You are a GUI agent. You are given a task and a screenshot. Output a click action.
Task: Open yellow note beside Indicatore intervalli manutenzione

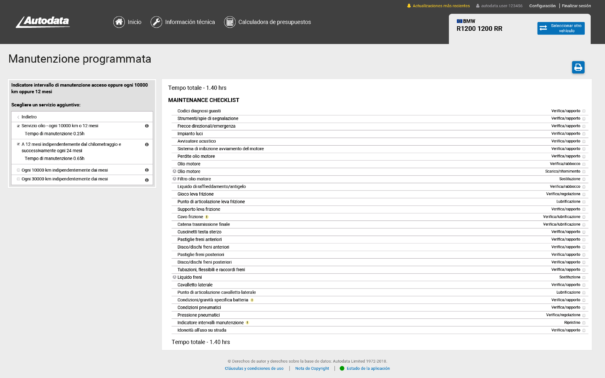pyautogui.click(x=247, y=322)
